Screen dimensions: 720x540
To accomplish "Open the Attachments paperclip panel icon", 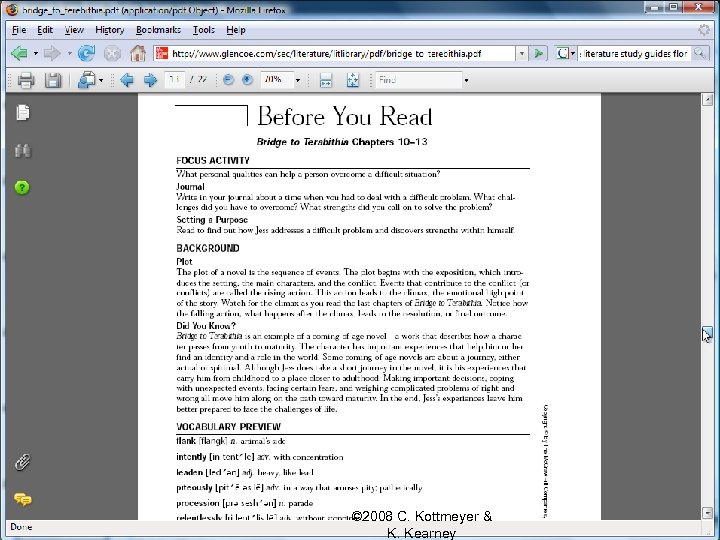I will coord(22,462).
